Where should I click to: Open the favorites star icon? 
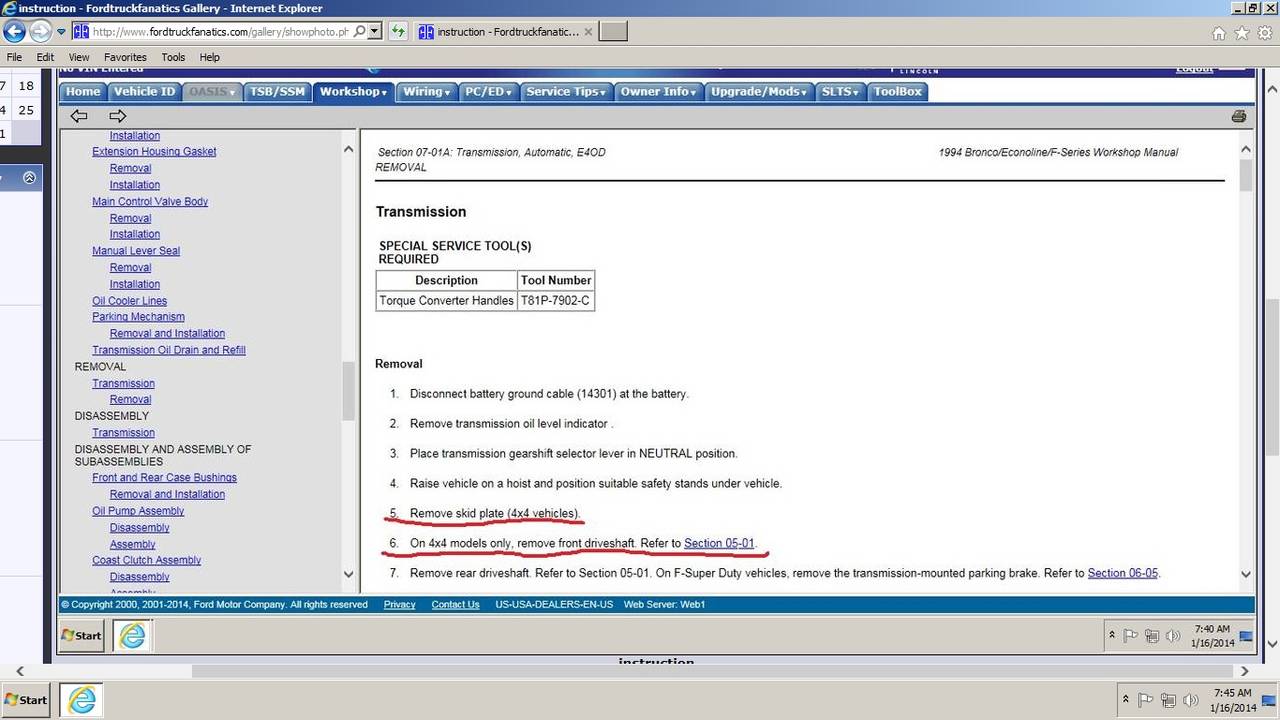coord(1242,33)
